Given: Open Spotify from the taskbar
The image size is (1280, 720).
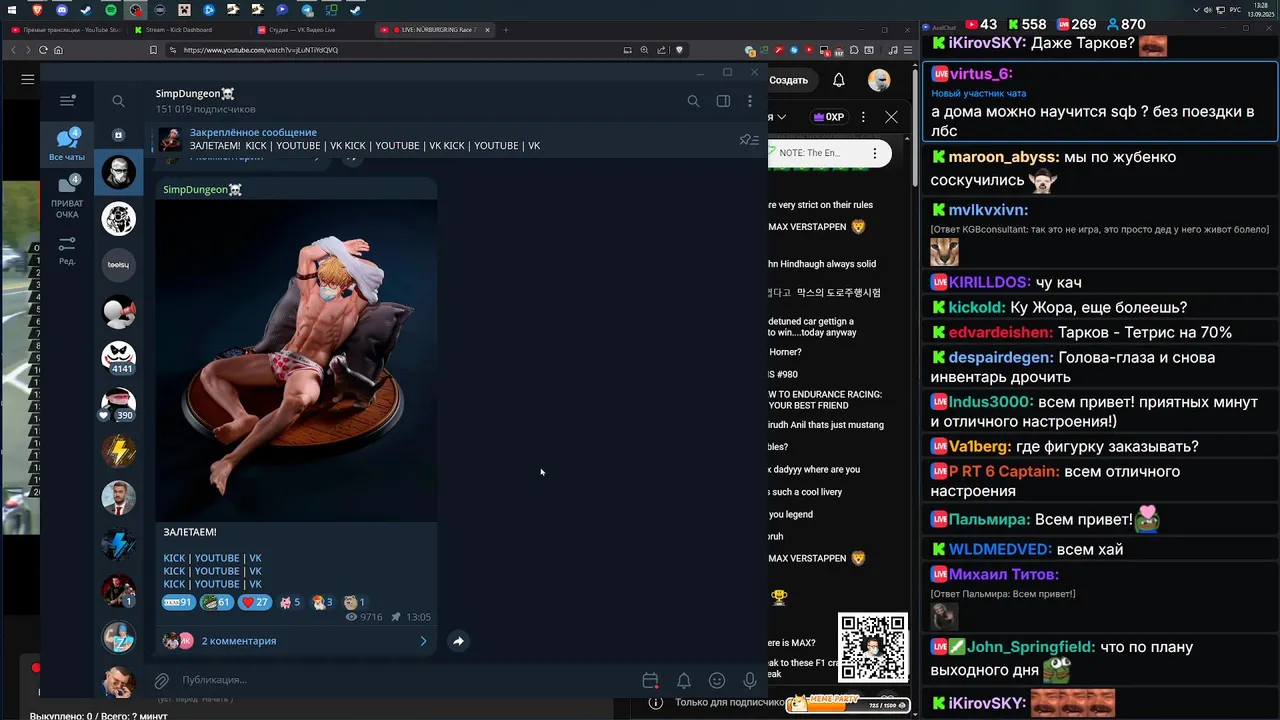Looking at the screenshot, I should click(x=111, y=10).
